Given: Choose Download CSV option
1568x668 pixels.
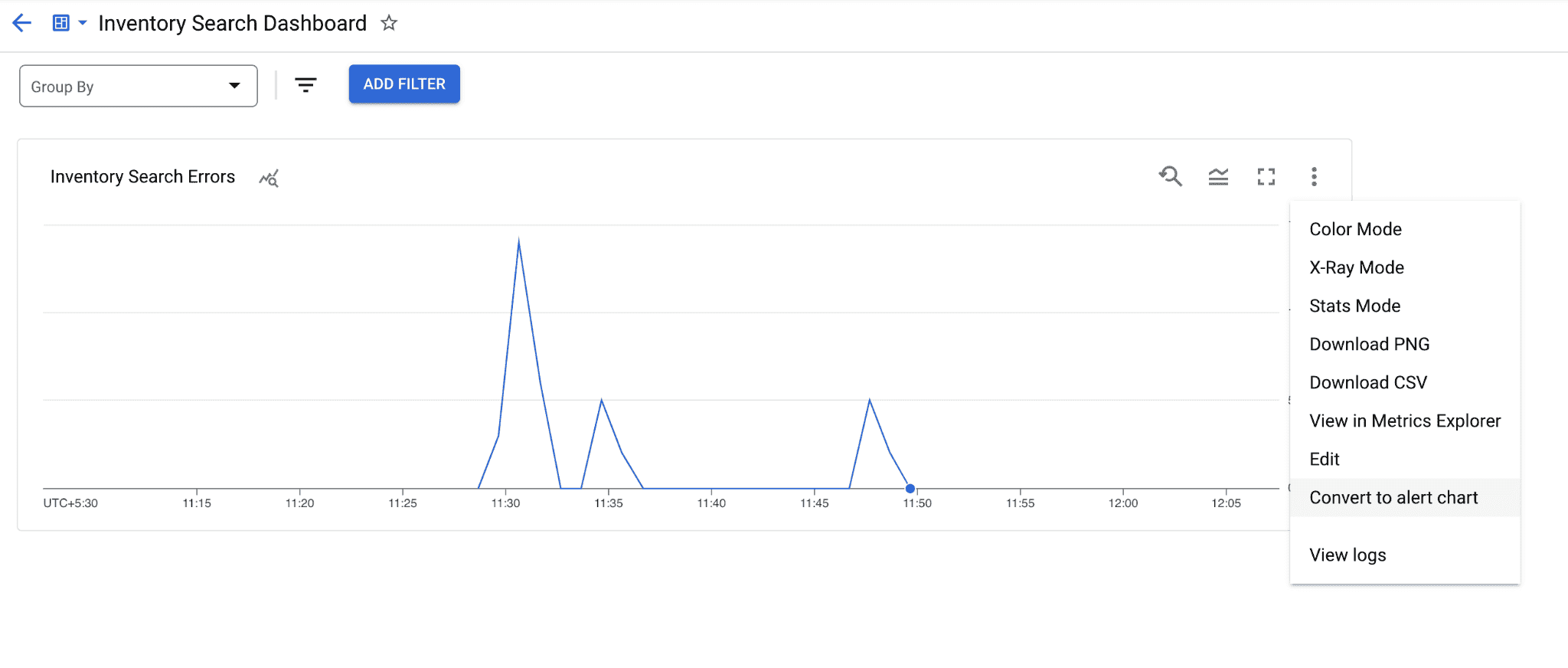Looking at the screenshot, I should click(x=1368, y=382).
